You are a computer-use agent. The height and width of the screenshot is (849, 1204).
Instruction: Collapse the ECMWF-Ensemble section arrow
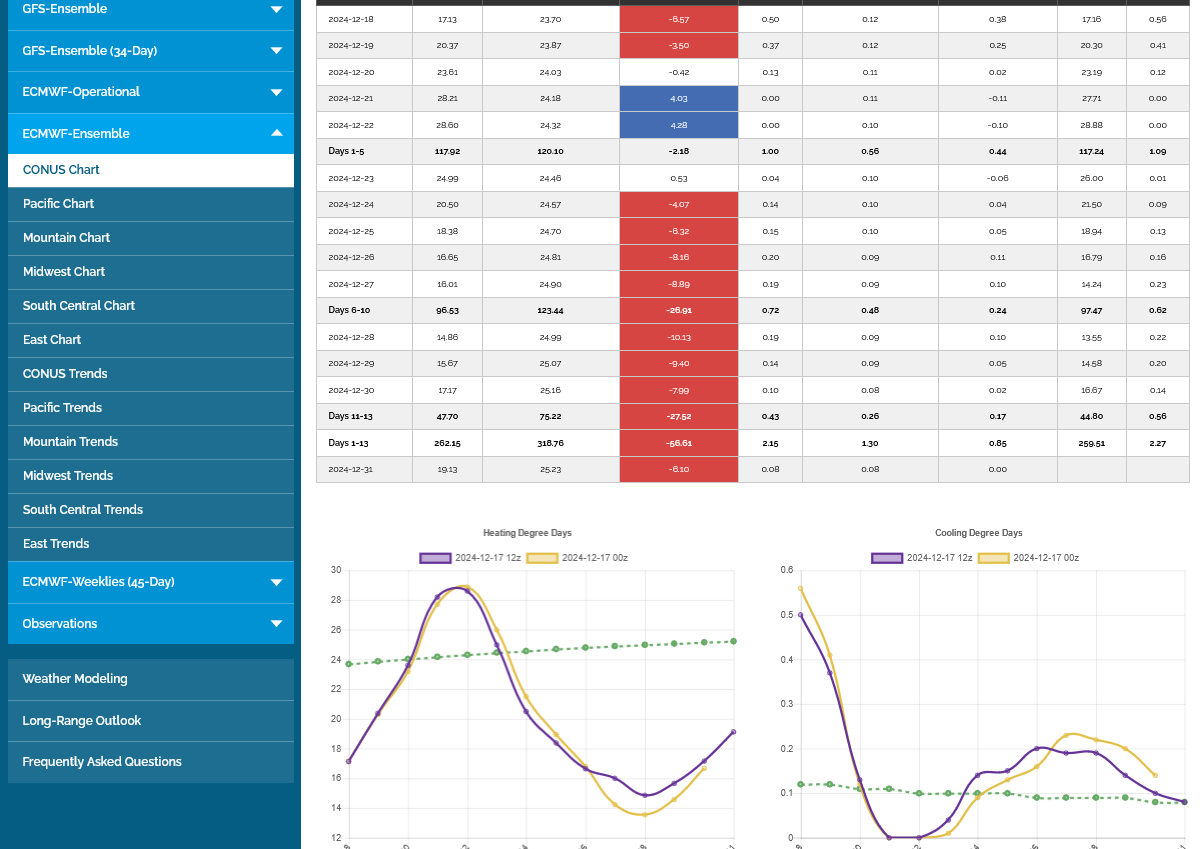(x=276, y=134)
